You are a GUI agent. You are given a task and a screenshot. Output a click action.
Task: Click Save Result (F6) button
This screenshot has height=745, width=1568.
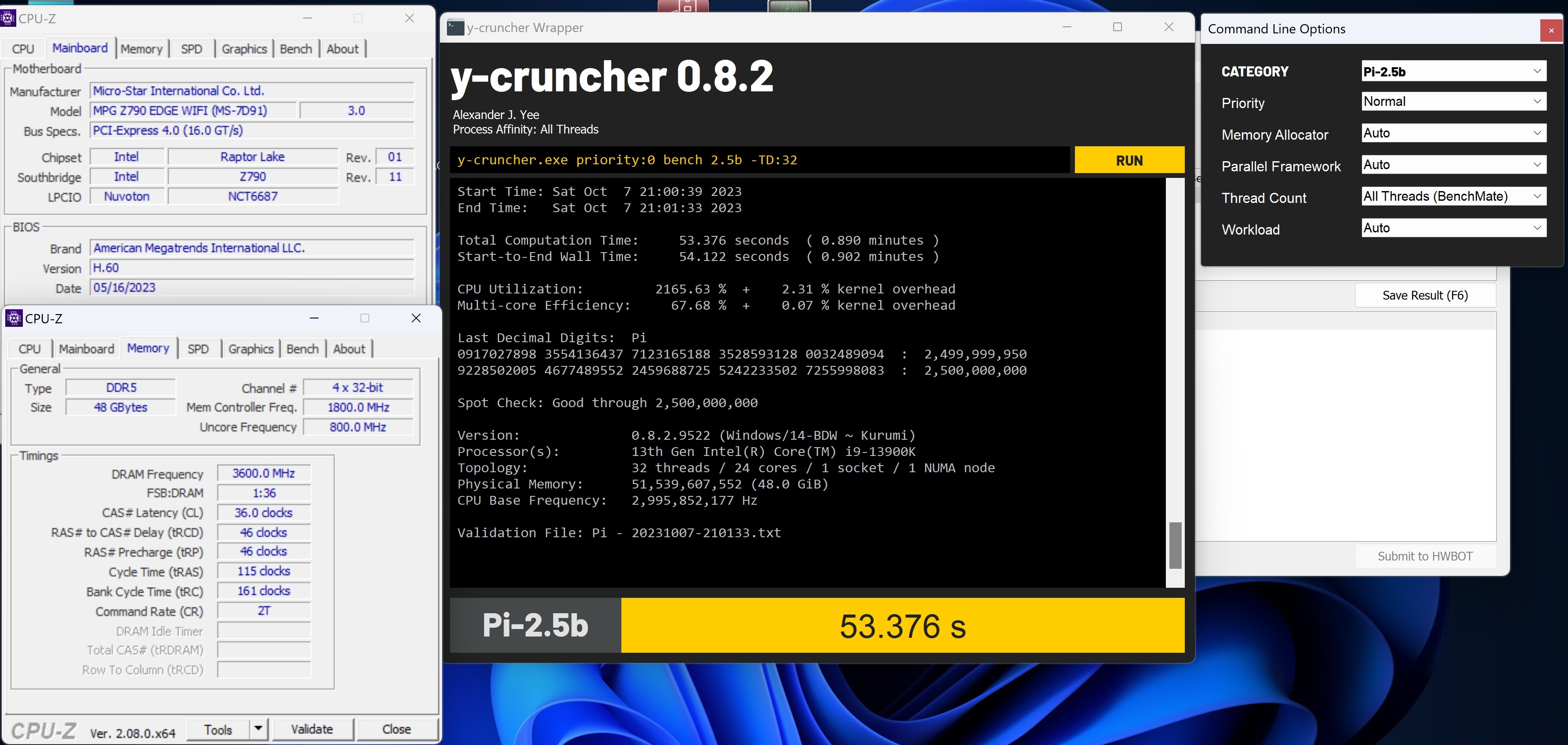pos(1424,295)
